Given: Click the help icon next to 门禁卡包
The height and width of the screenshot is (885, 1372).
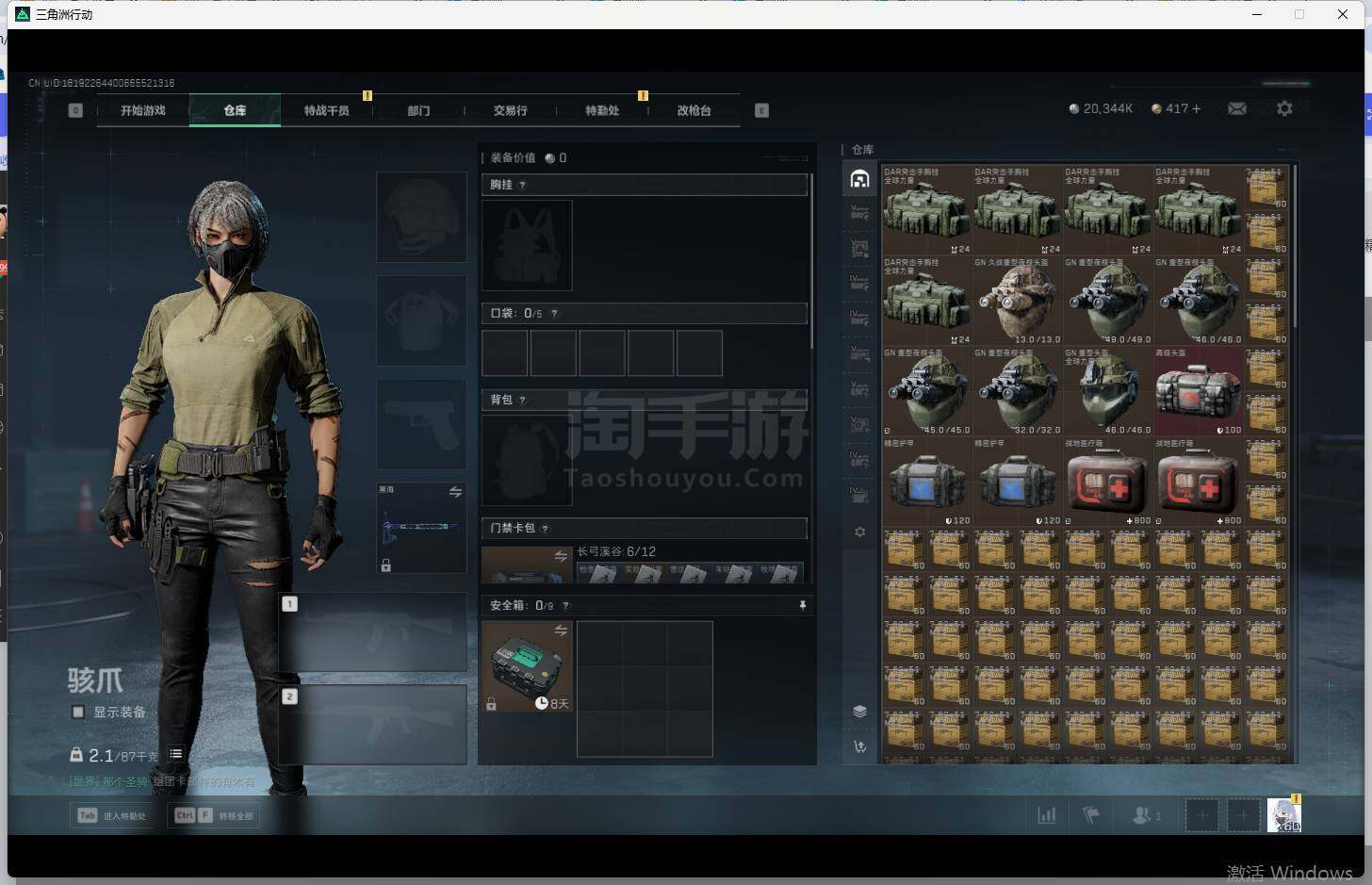Looking at the screenshot, I should click(x=545, y=528).
